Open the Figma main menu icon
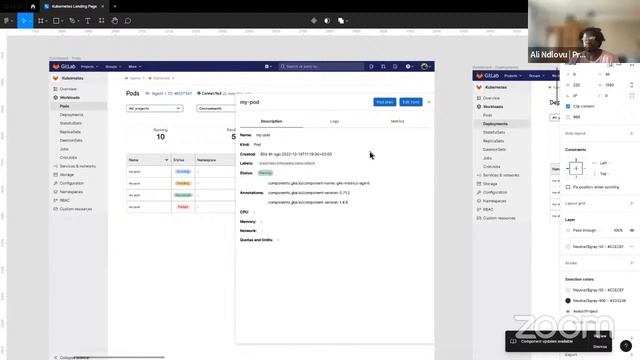This screenshot has height=360, width=640. pyautogui.click(x=7, y=20)
